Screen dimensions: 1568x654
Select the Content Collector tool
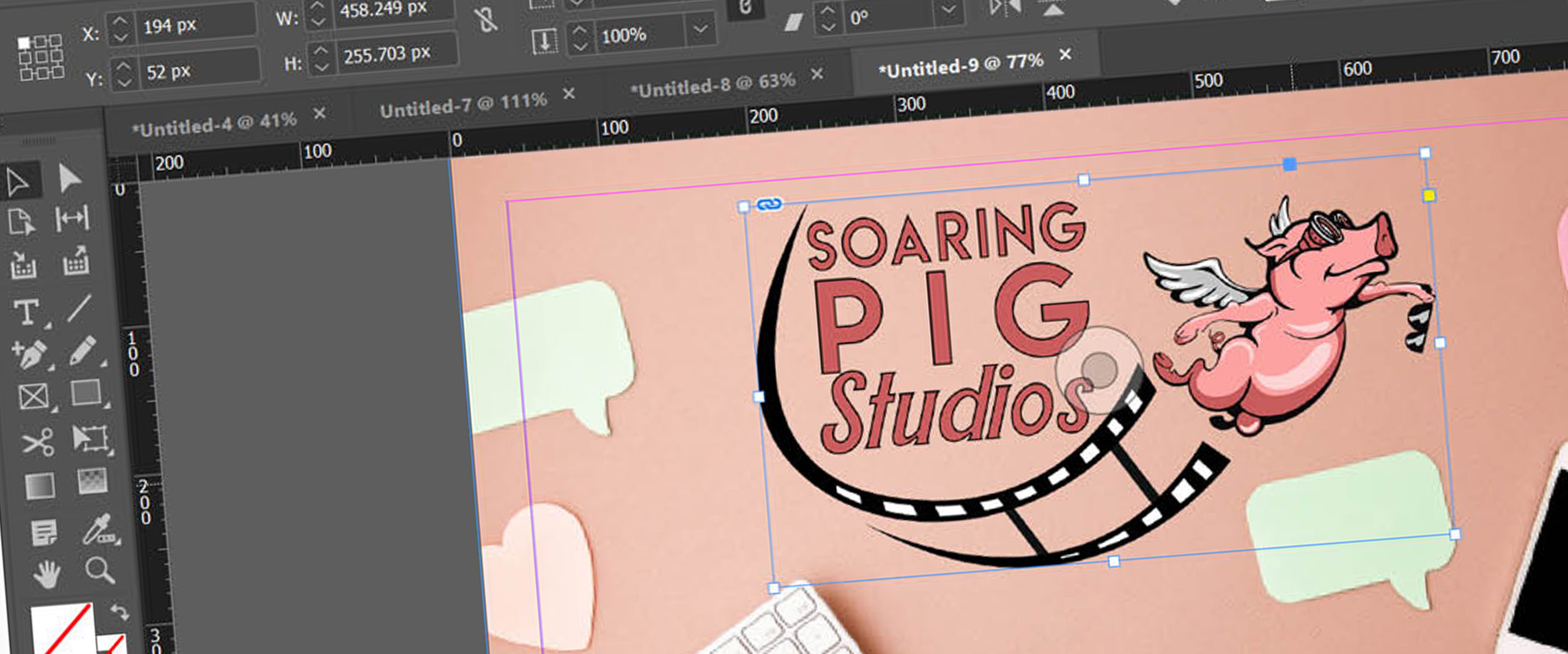23,266
